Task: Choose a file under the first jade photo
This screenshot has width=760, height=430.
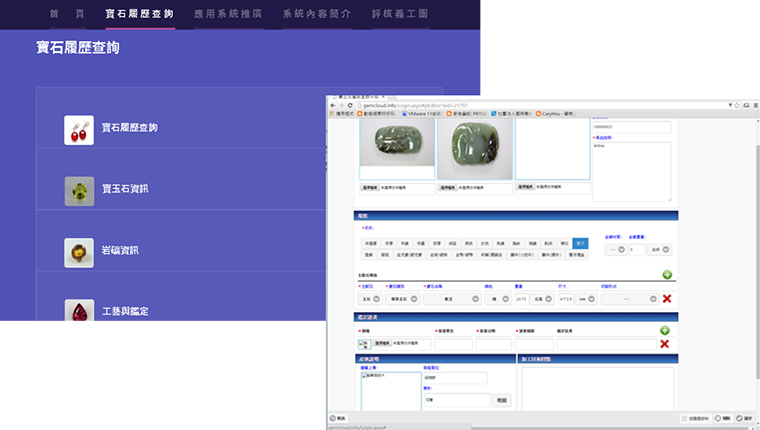Action: pos(370,188)
